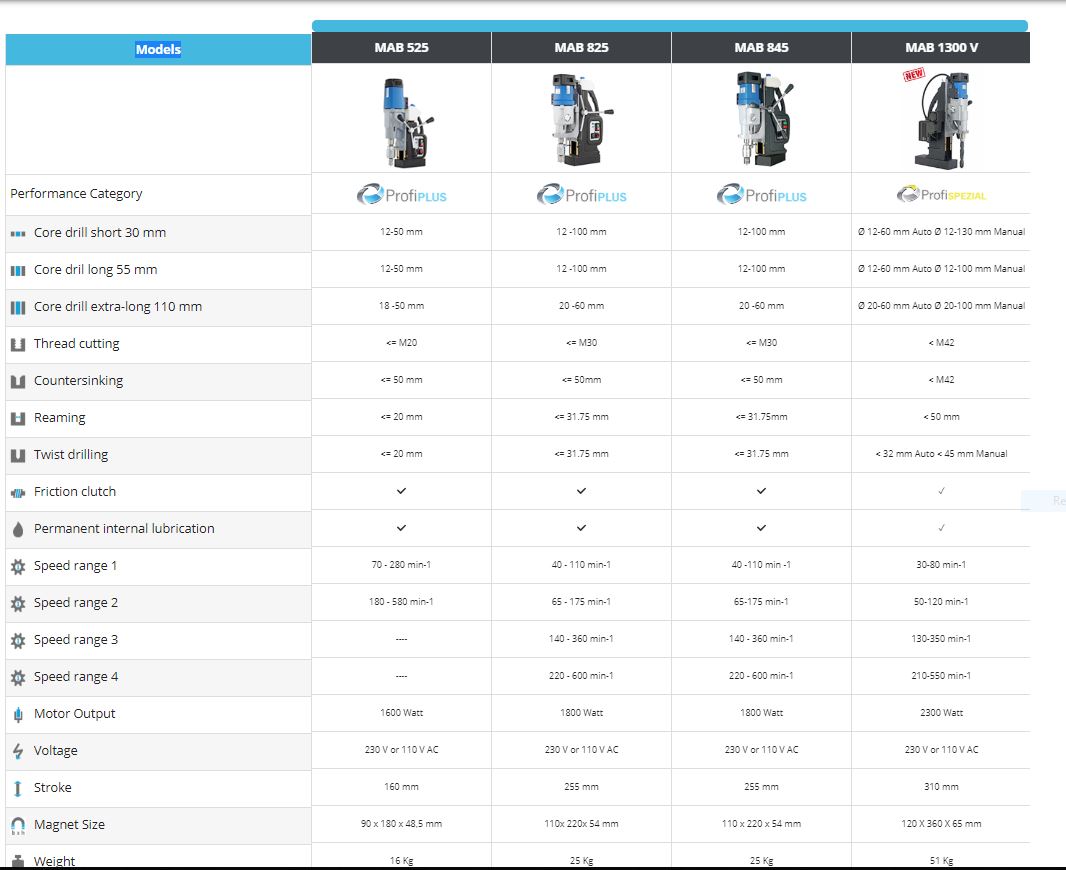1066x870 pixels.
Task: Click the 70 - 280 min-1 speed cell
Action: (401, 565)
